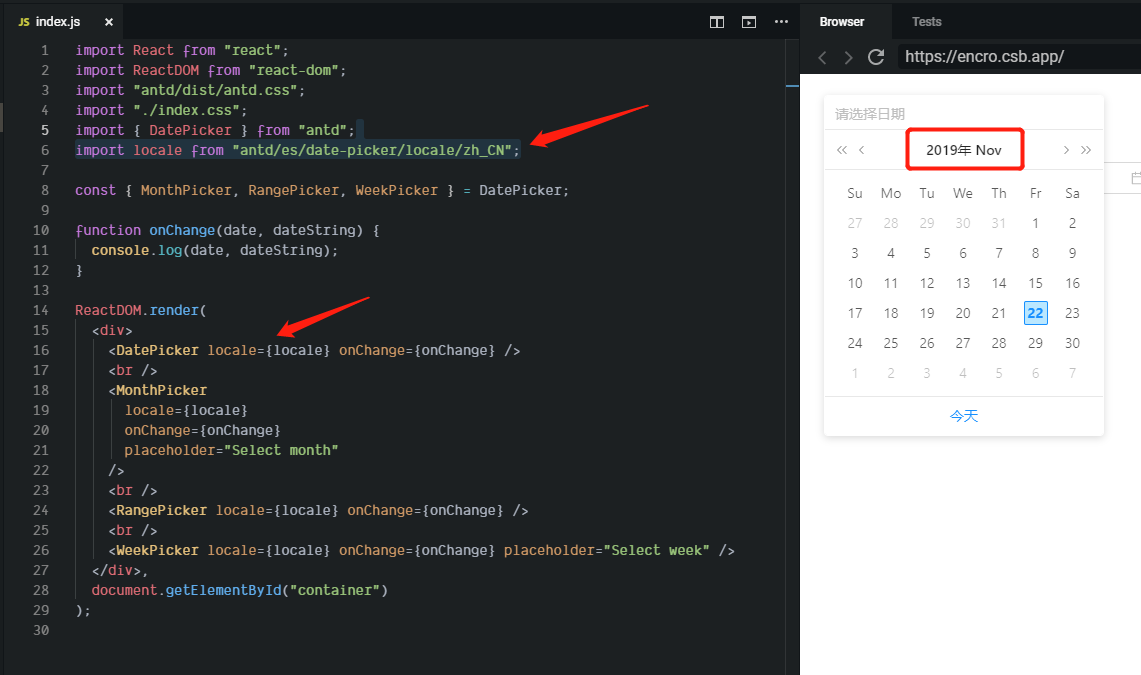Screen dimensions: 1141x675
Task: Refresh the browser preview page
Action: (876, 57)
